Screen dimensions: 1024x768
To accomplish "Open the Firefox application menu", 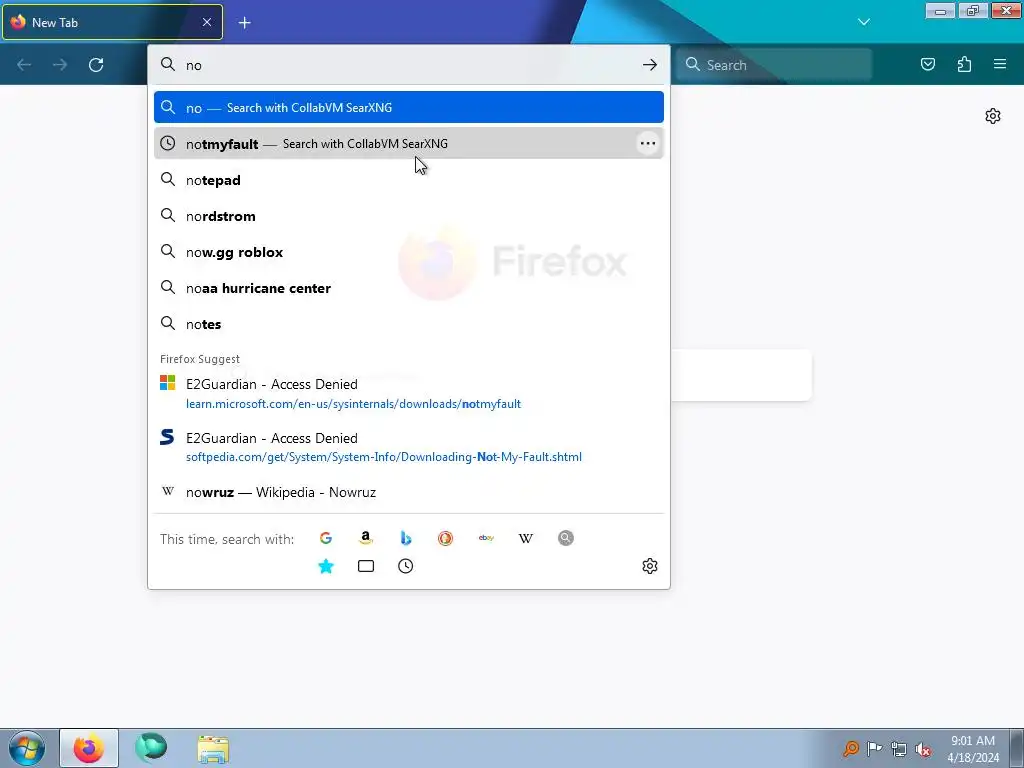I will pos(1000,64).
